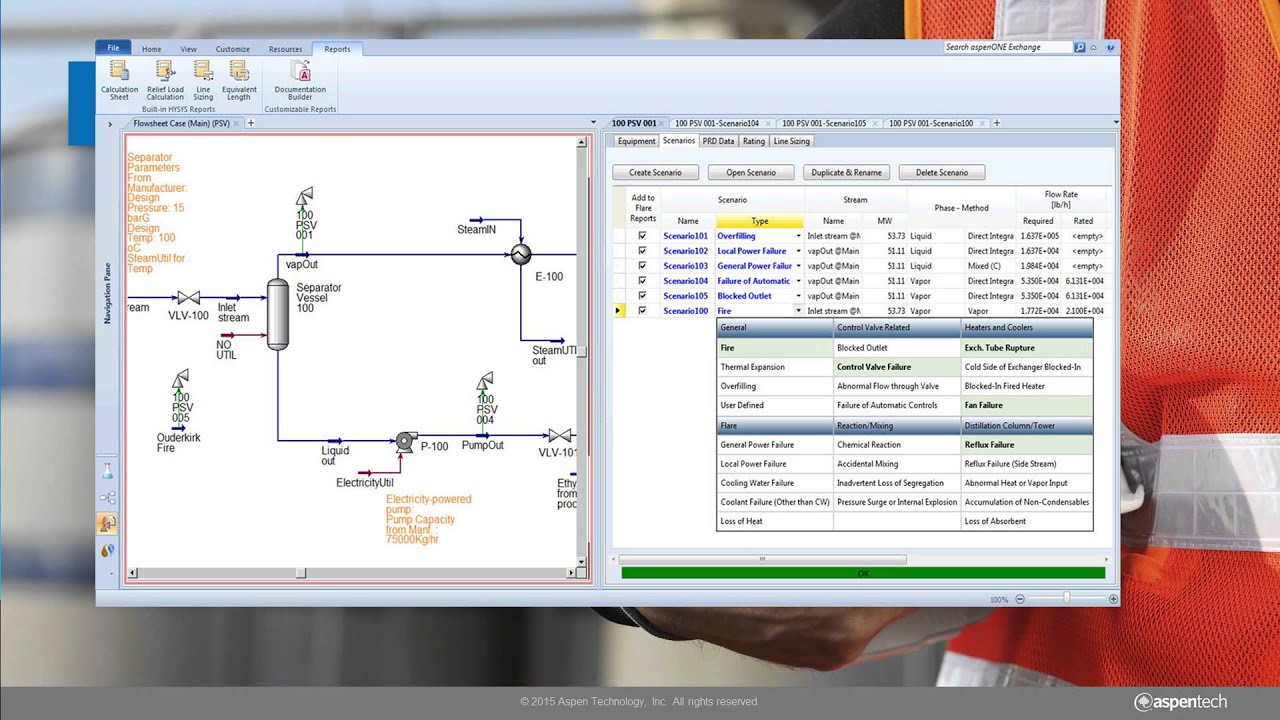Viewport: 1280px width, 720px height.
Task: Open the Properties environment flask icon
Action: [107, 471]
